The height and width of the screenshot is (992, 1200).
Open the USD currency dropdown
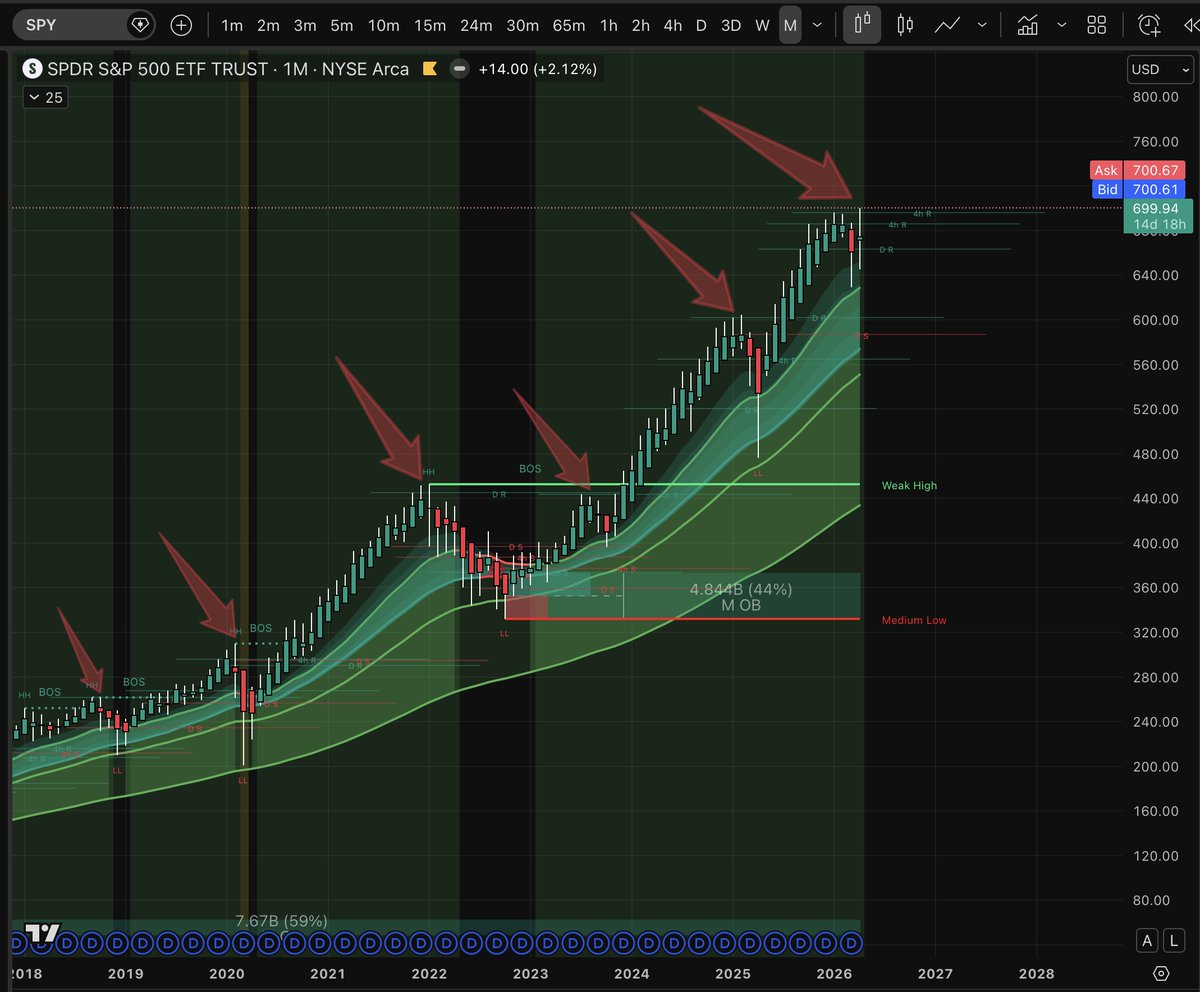[1158, 69]
